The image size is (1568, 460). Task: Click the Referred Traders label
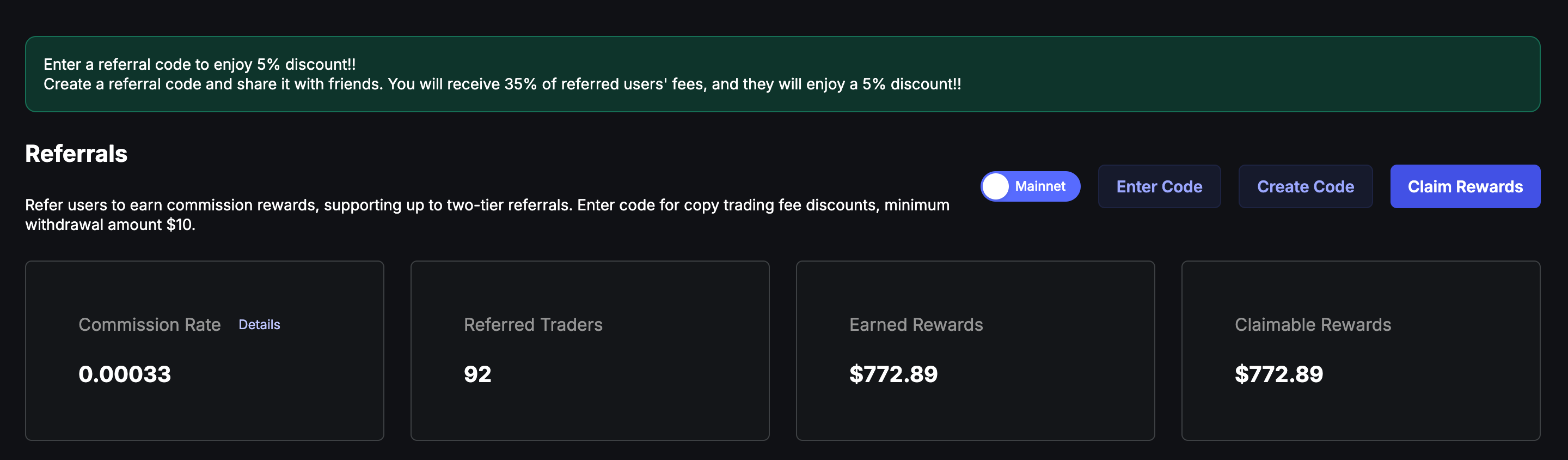[532, 325]
